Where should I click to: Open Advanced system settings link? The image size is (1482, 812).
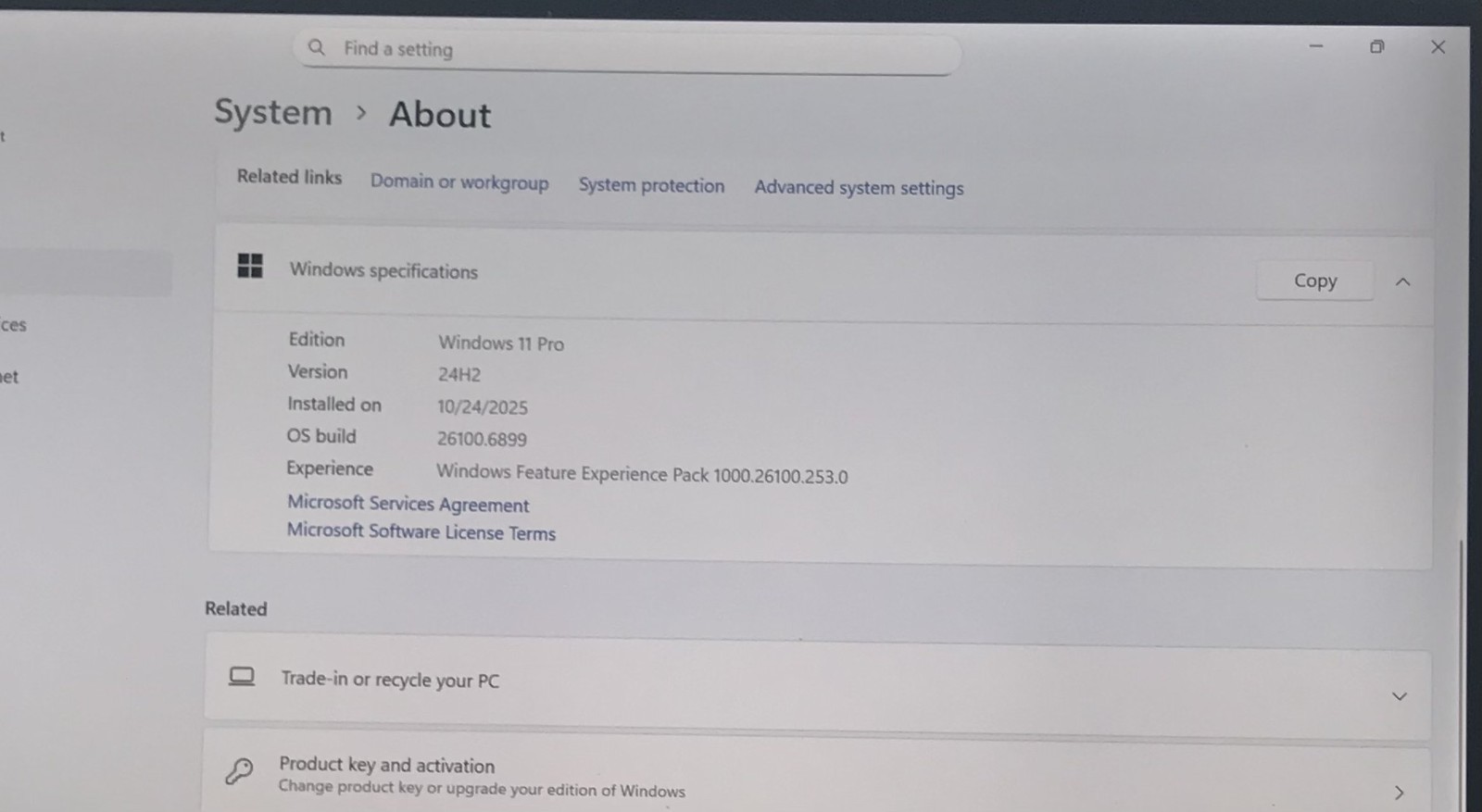coord(859,188)
